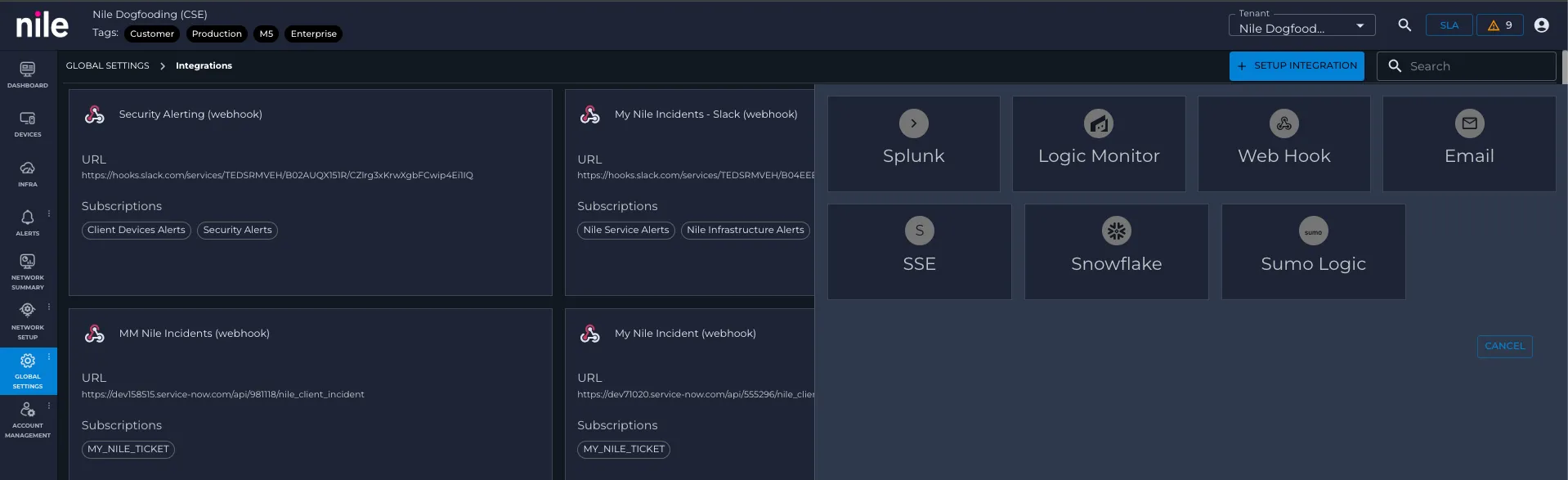Click the Production tag
Screen dimensions: 1568x480
(x=217, y=34)
